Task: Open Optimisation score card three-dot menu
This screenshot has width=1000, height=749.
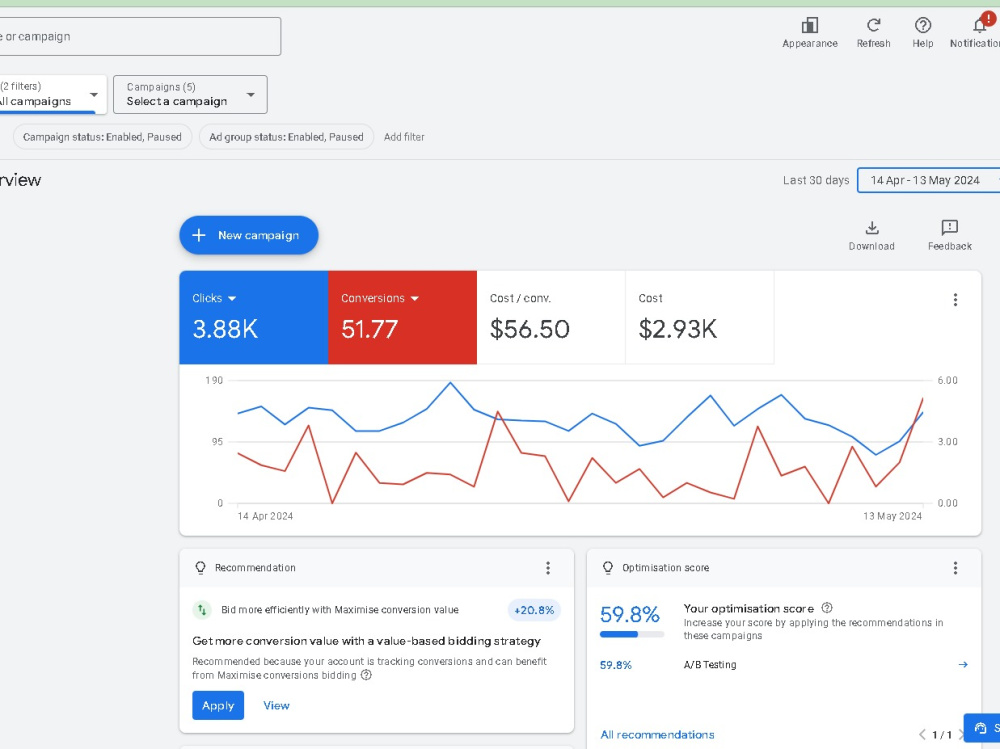Action: pyautogui.click(x=955, y=568)
